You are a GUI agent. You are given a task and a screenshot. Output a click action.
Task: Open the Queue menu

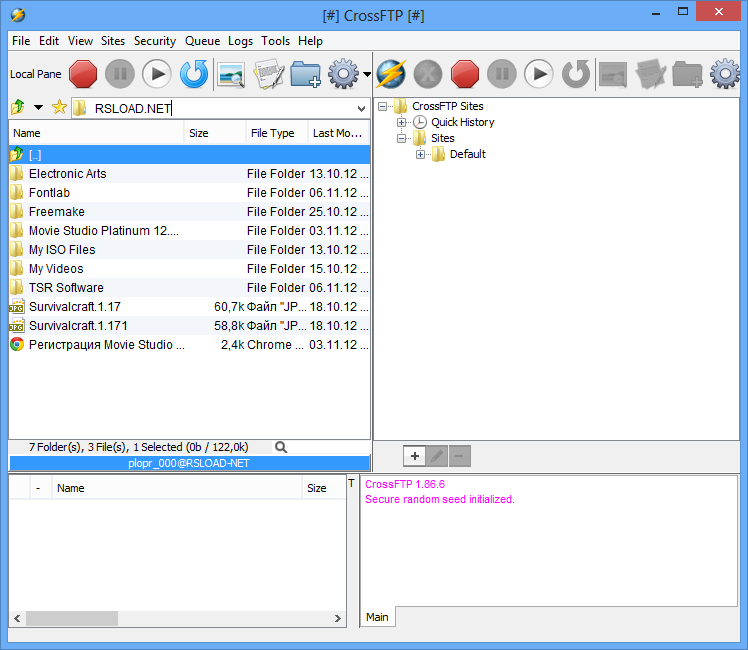[202, 41]
